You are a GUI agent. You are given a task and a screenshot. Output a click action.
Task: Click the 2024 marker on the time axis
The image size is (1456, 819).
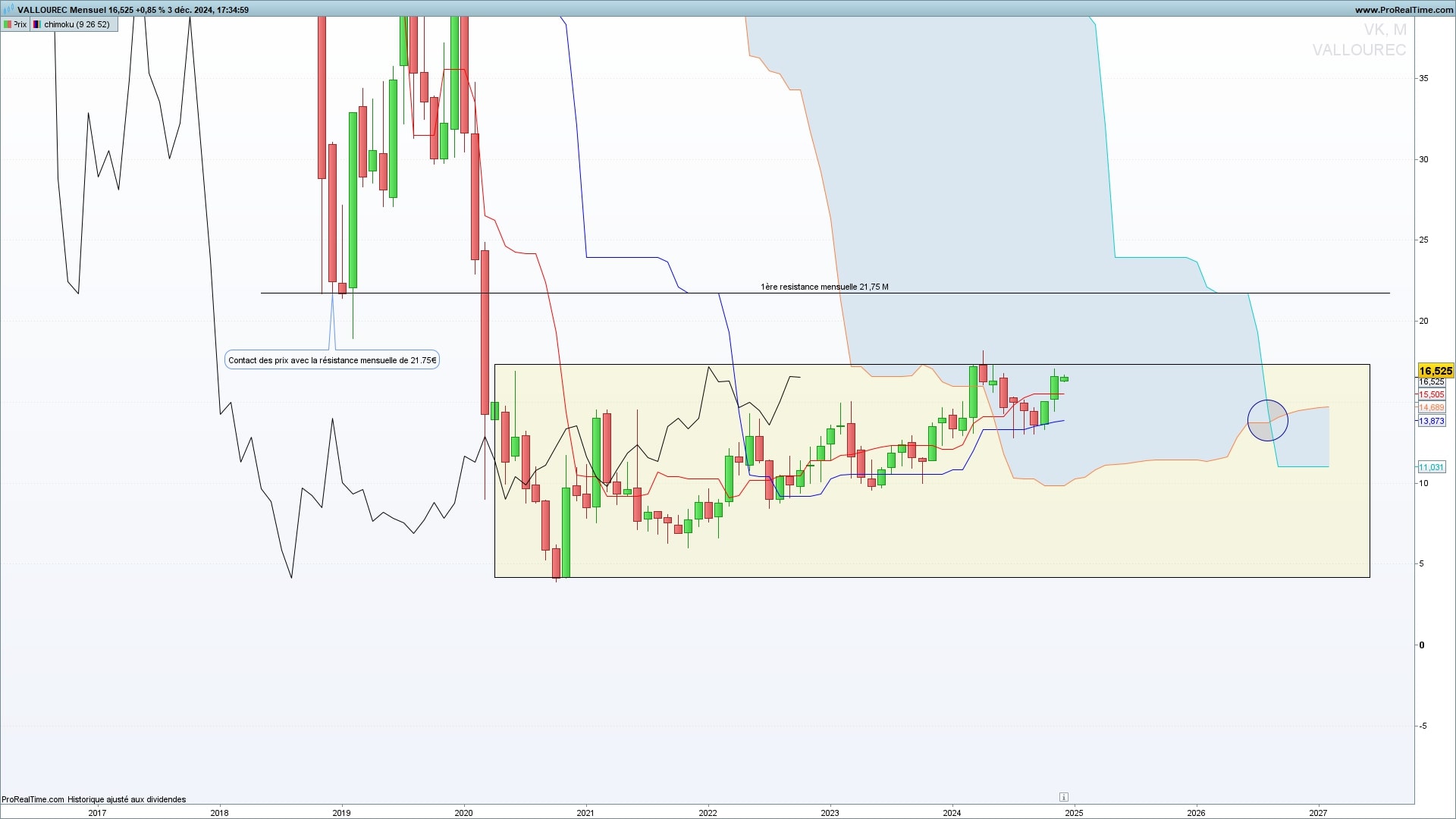pyautogui.click(x=952, y=812)
